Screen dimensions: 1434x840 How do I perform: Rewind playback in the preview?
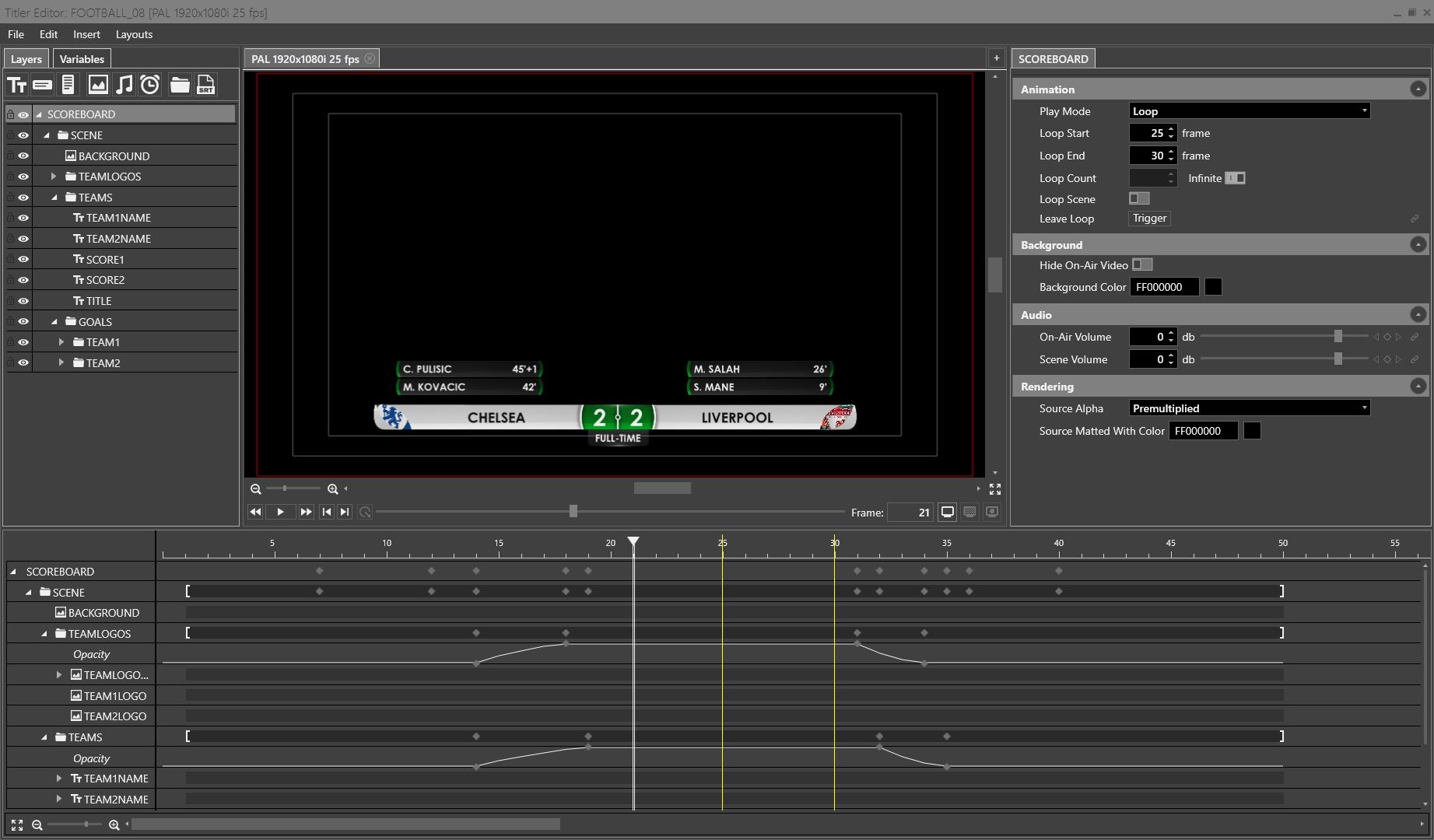pos(255,512)
